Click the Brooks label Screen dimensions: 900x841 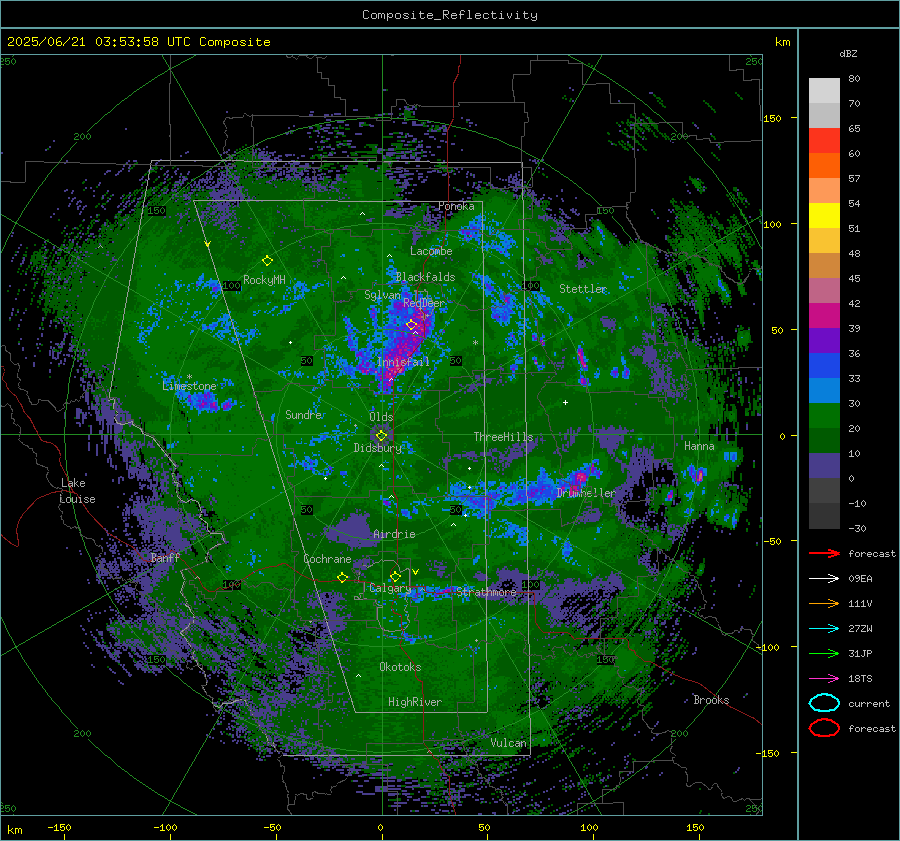pyautogui.click(x=711, y=700)
